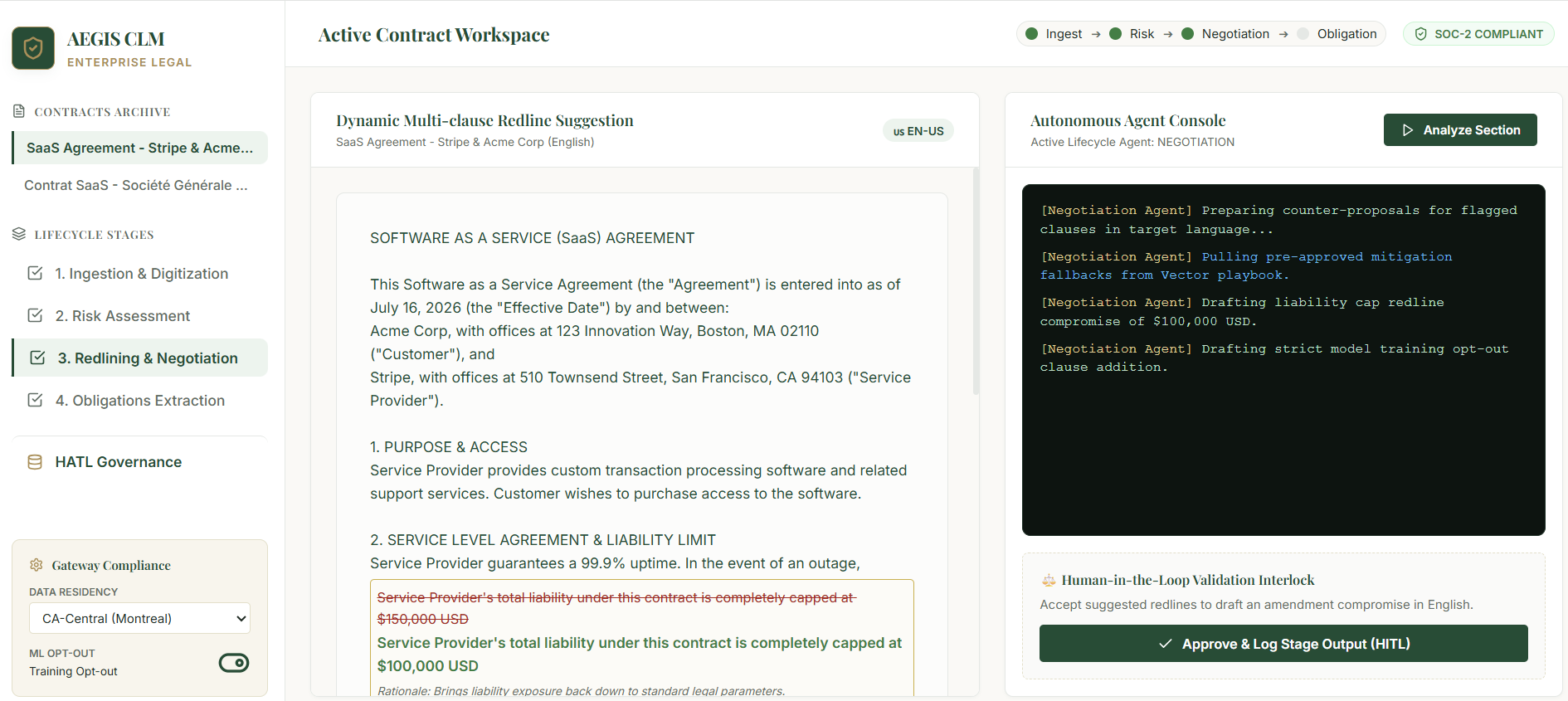
Task: Click the Ingest step label in pipeline
Action: point(1064,34)
